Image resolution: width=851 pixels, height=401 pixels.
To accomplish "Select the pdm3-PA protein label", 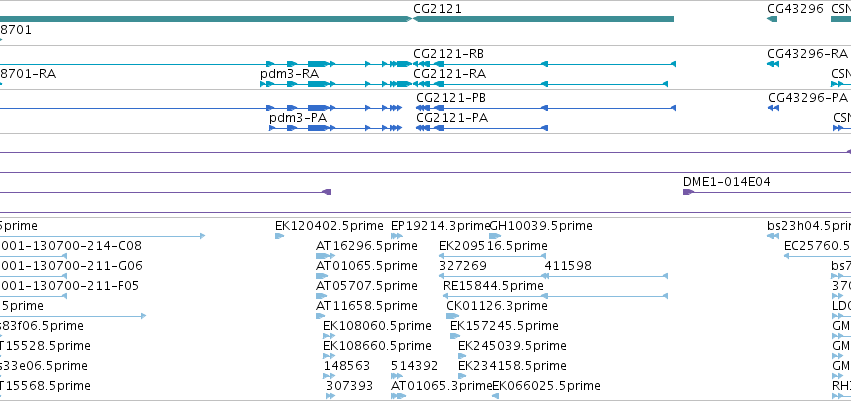I will 298,118.
